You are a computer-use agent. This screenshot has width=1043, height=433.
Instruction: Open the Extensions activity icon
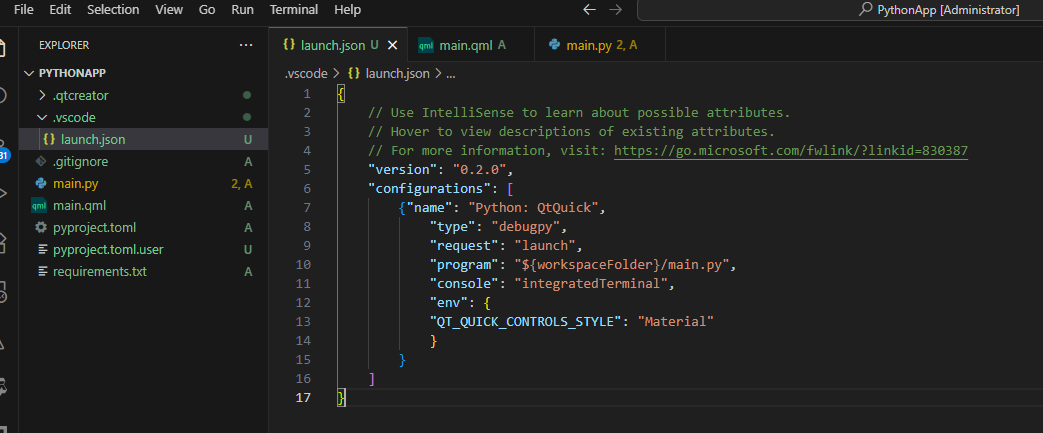pos(3,241)
